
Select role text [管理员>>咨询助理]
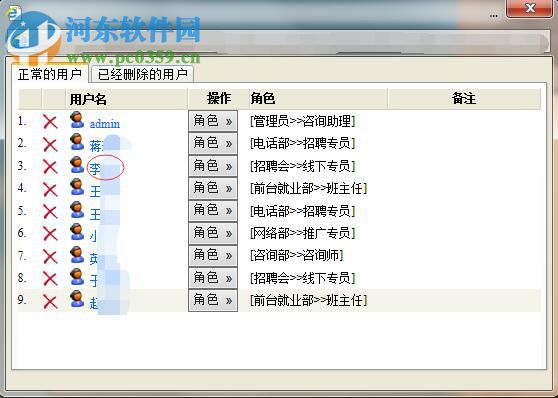click(303, 121)
